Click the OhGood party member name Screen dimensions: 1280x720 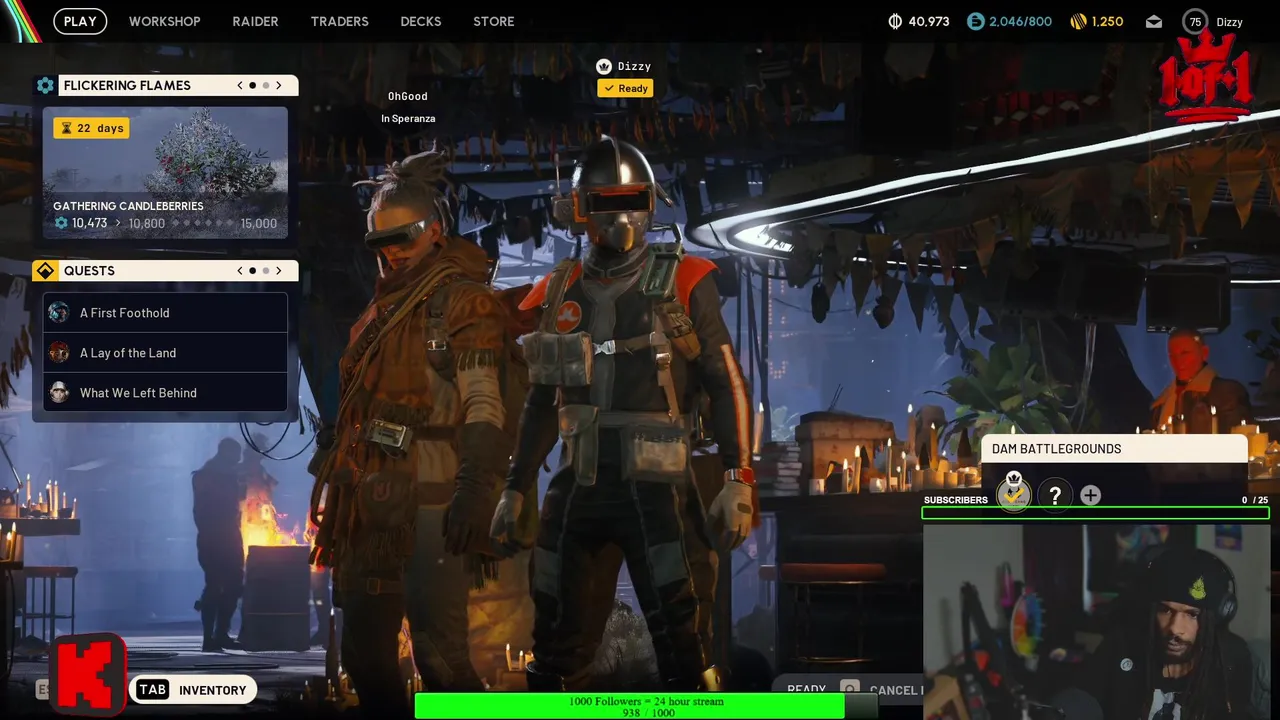click(x=407, y=96)
